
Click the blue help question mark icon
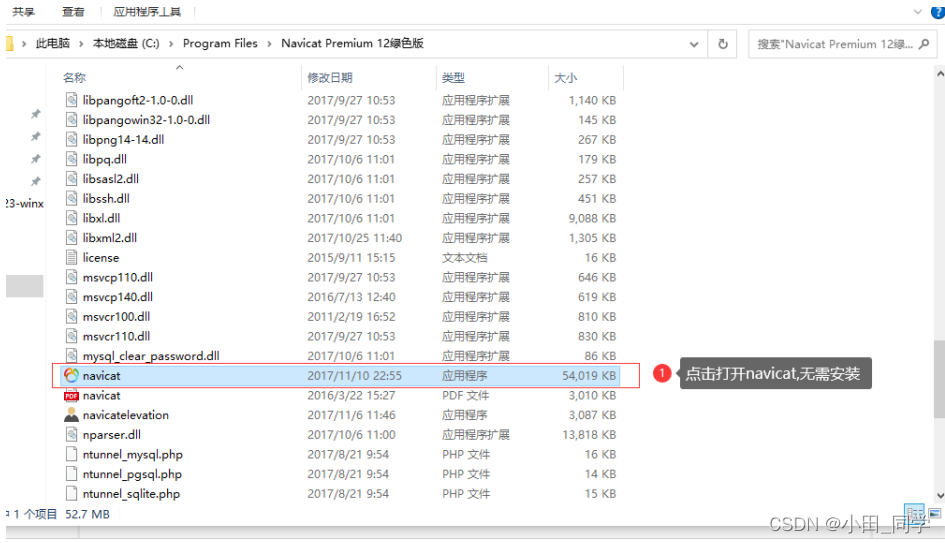(x=938, y=11)
